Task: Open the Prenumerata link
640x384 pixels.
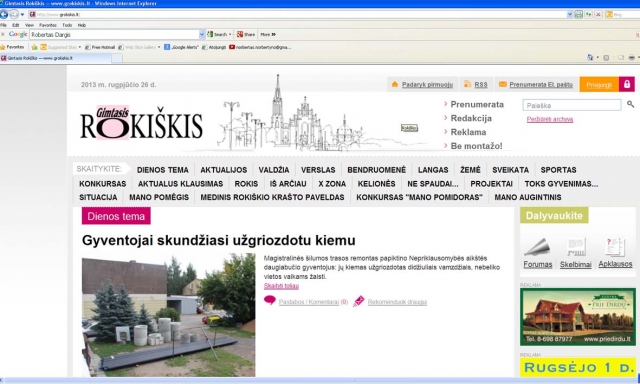Action: click(x=477, y=104)
